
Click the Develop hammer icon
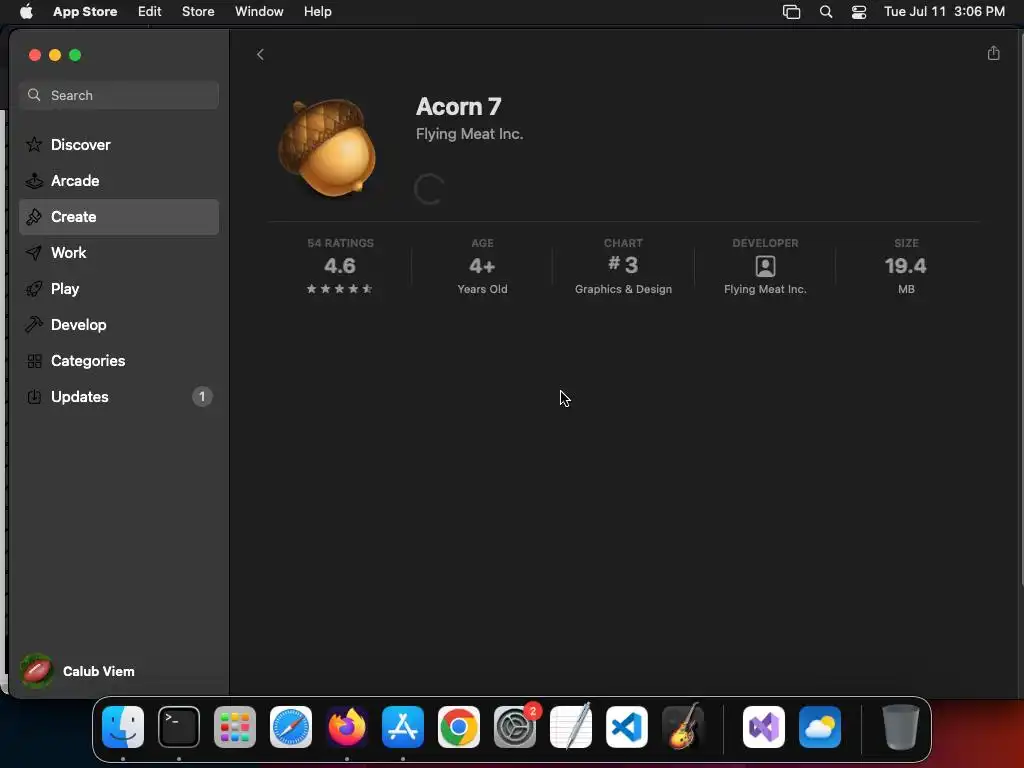[34, 325]
